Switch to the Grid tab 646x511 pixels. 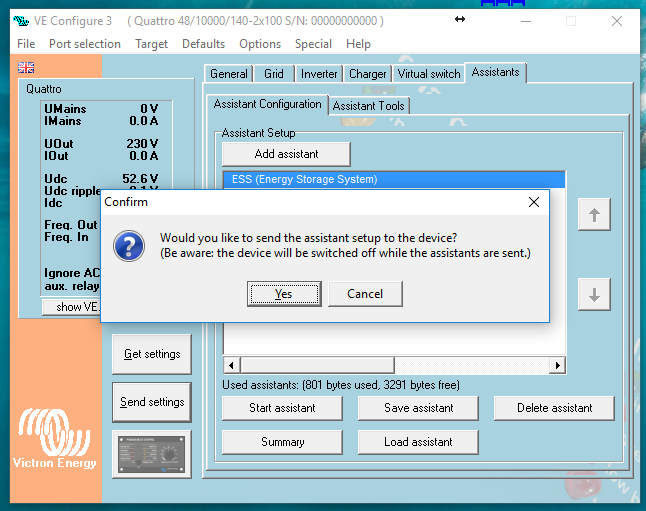click(x=274, y=74)
